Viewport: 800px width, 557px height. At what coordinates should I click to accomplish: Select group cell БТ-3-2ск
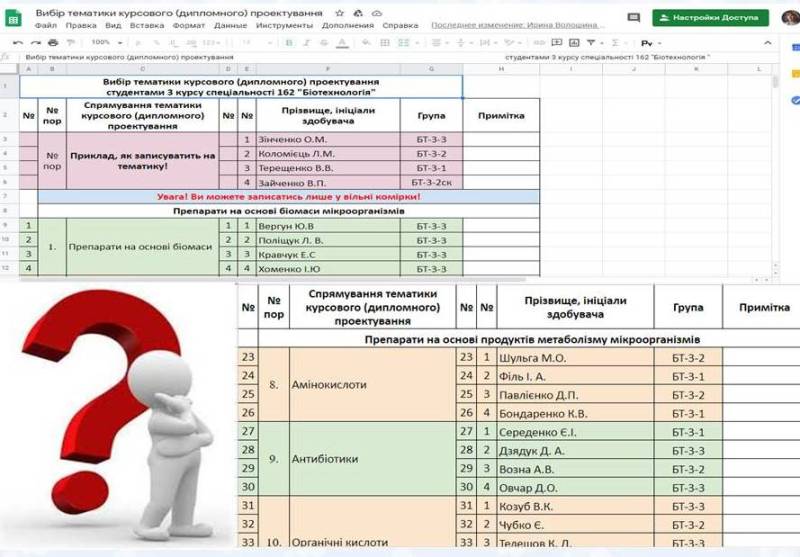pos(431,183)
